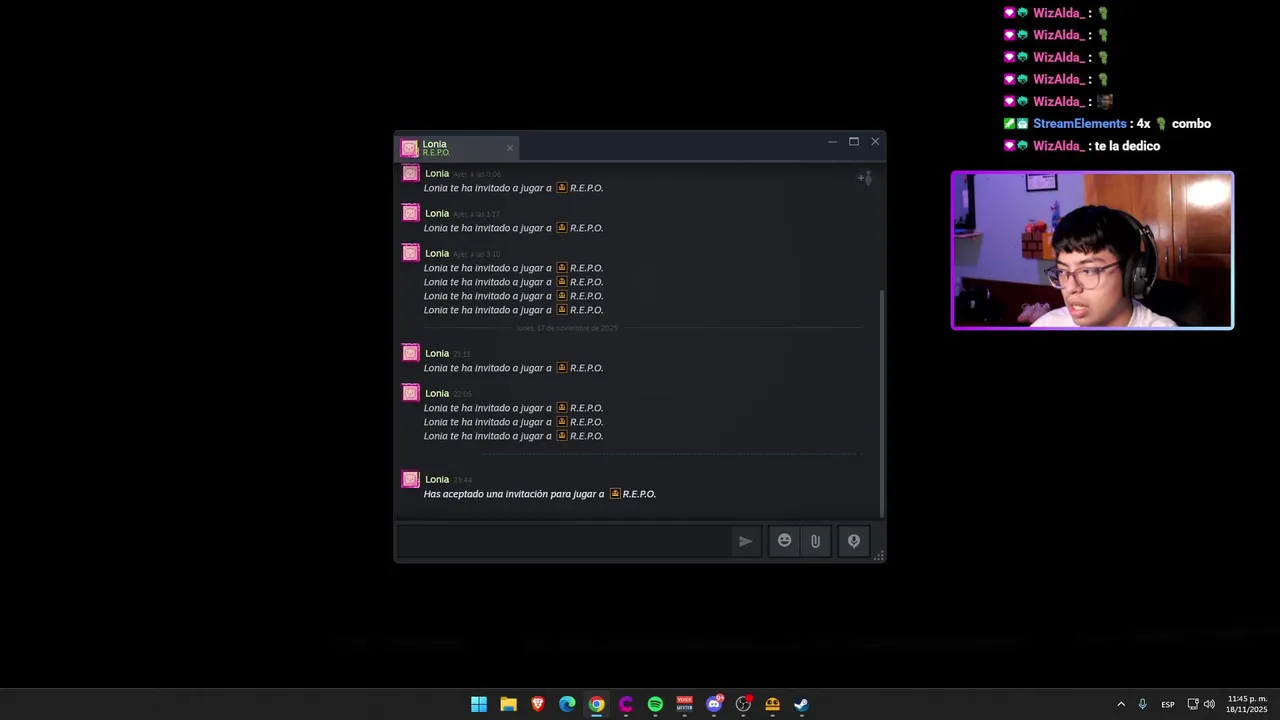Attach a file with the paperclip icon

click(x=815, y=541)
